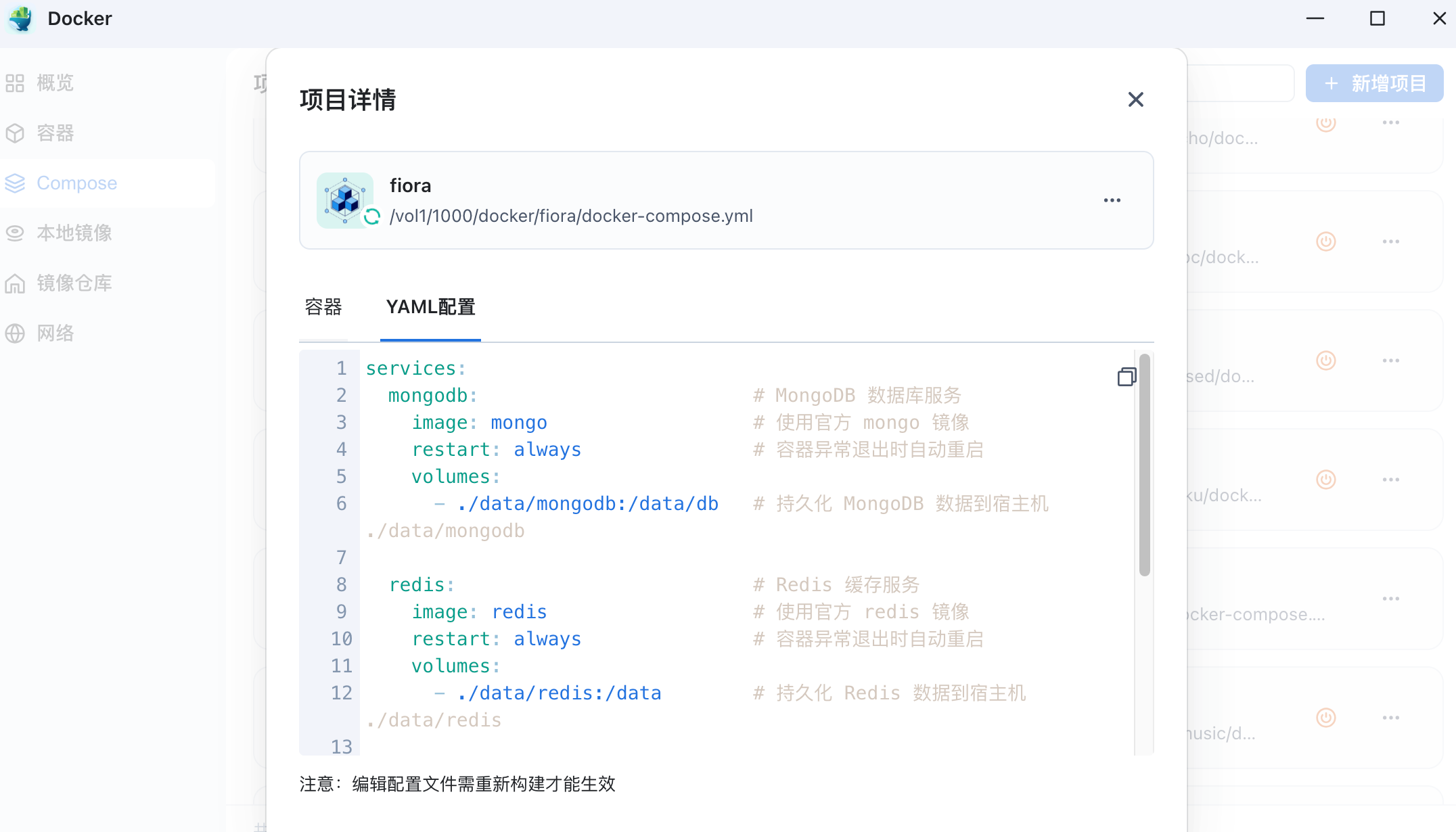Switch to the 容器 tab
The height and width of the screenshot is (832, 1456).
[x=323, y=307]
